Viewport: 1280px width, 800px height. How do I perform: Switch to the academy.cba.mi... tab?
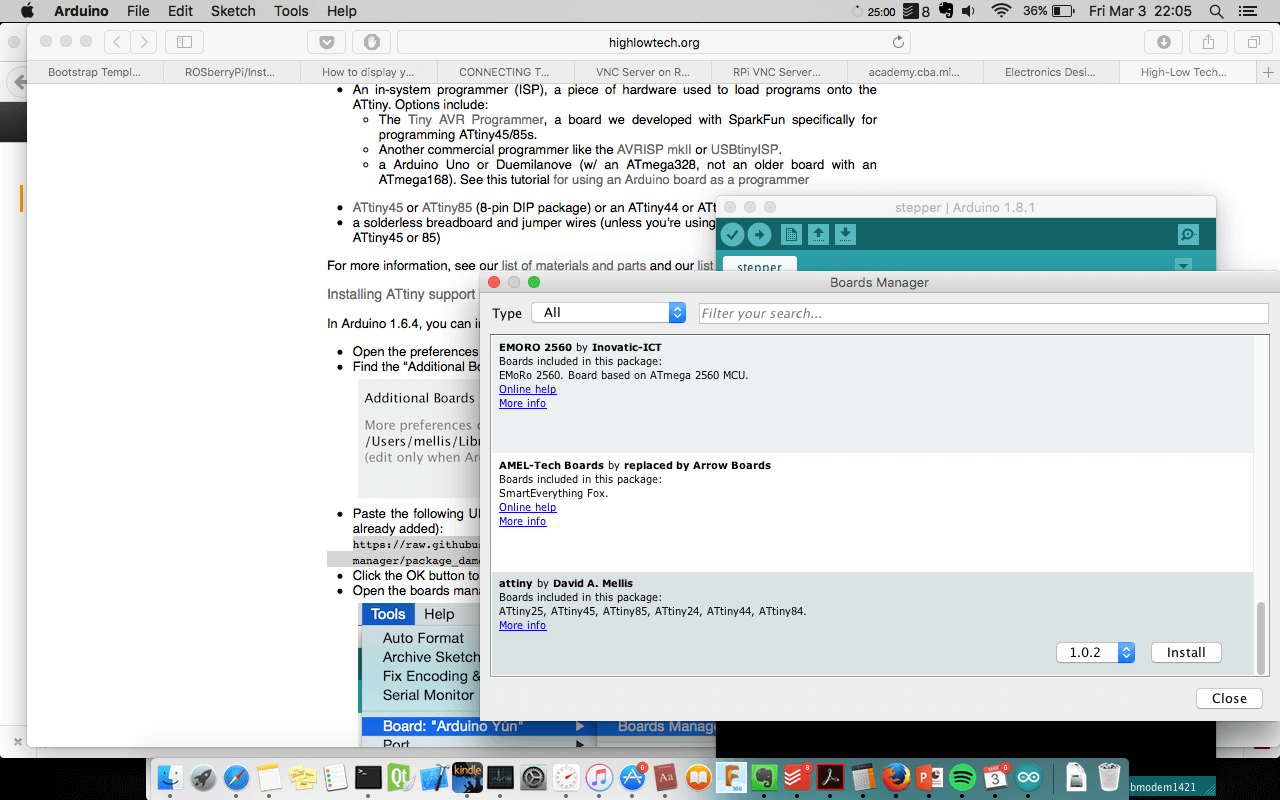[915, 72]
